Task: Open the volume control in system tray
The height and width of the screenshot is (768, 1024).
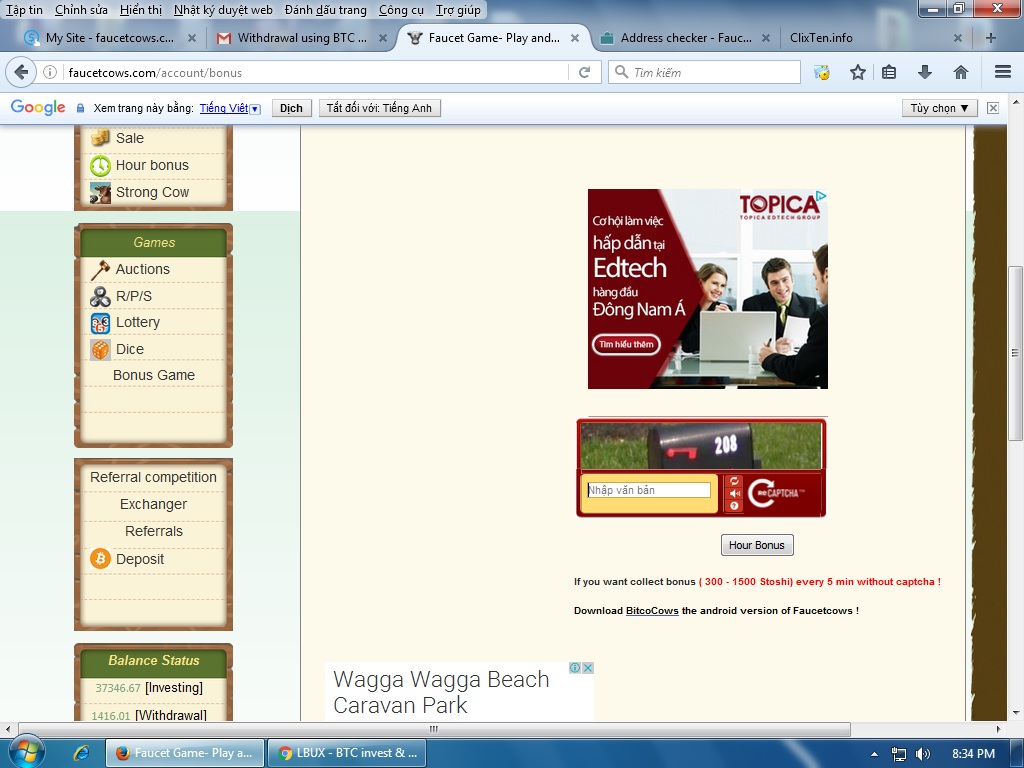Action: pos(922,754)
